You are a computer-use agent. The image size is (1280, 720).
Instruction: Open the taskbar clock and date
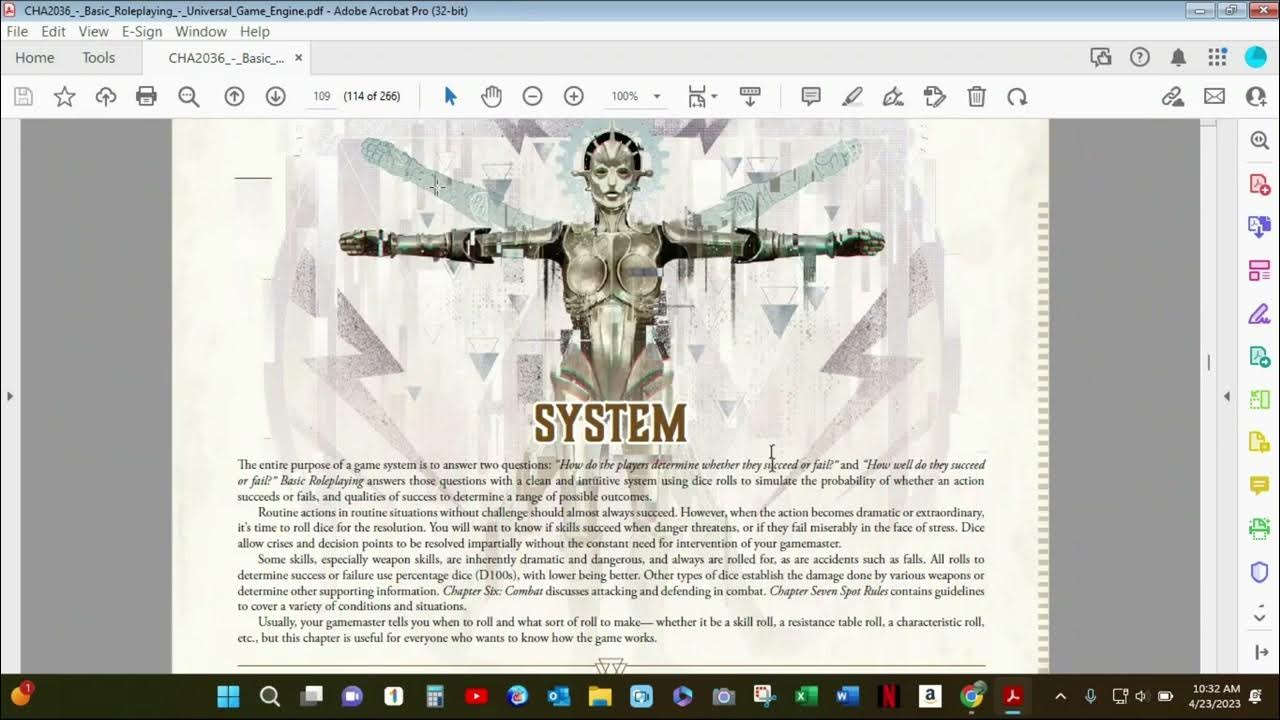point(1216,696)
